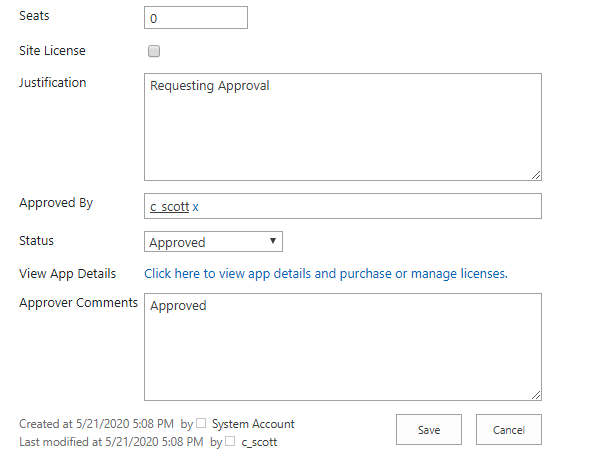
Task: Open System Account creator name
Action: [x=253, y=424]
